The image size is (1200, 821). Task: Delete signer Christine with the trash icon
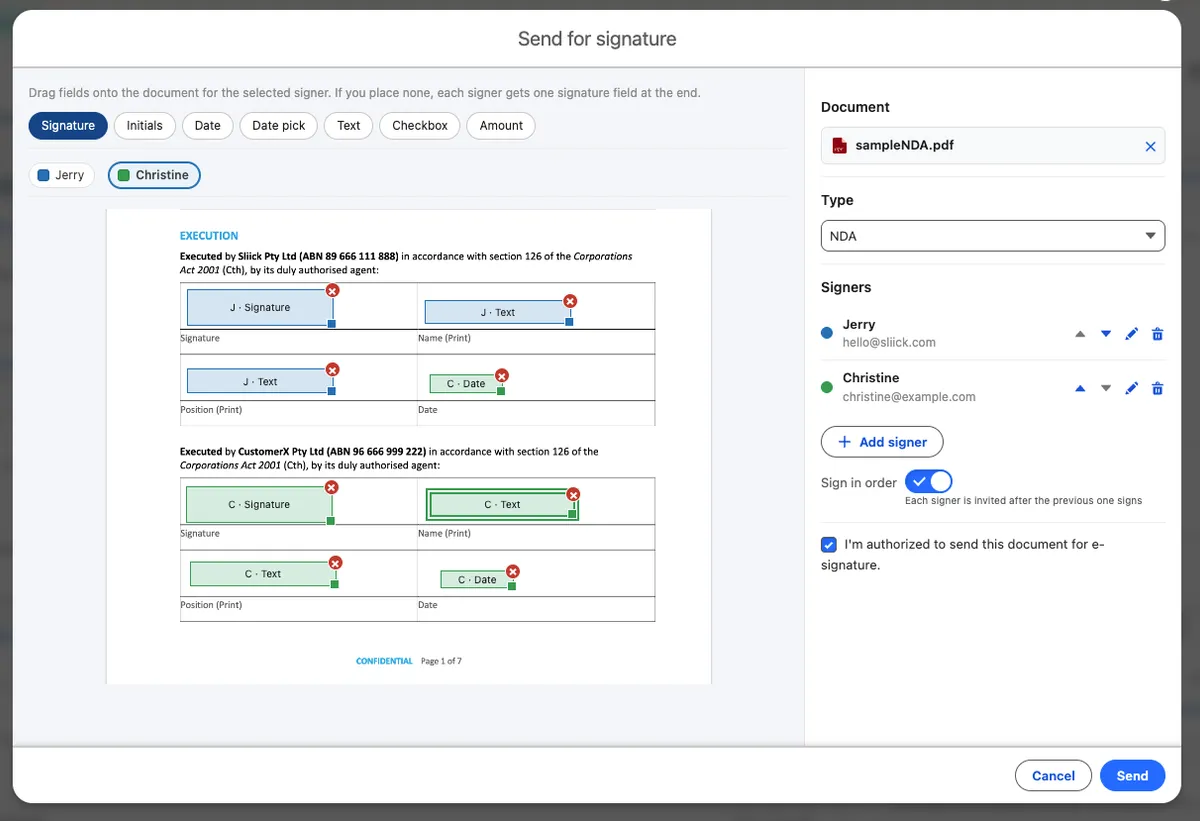(1157, 388)
